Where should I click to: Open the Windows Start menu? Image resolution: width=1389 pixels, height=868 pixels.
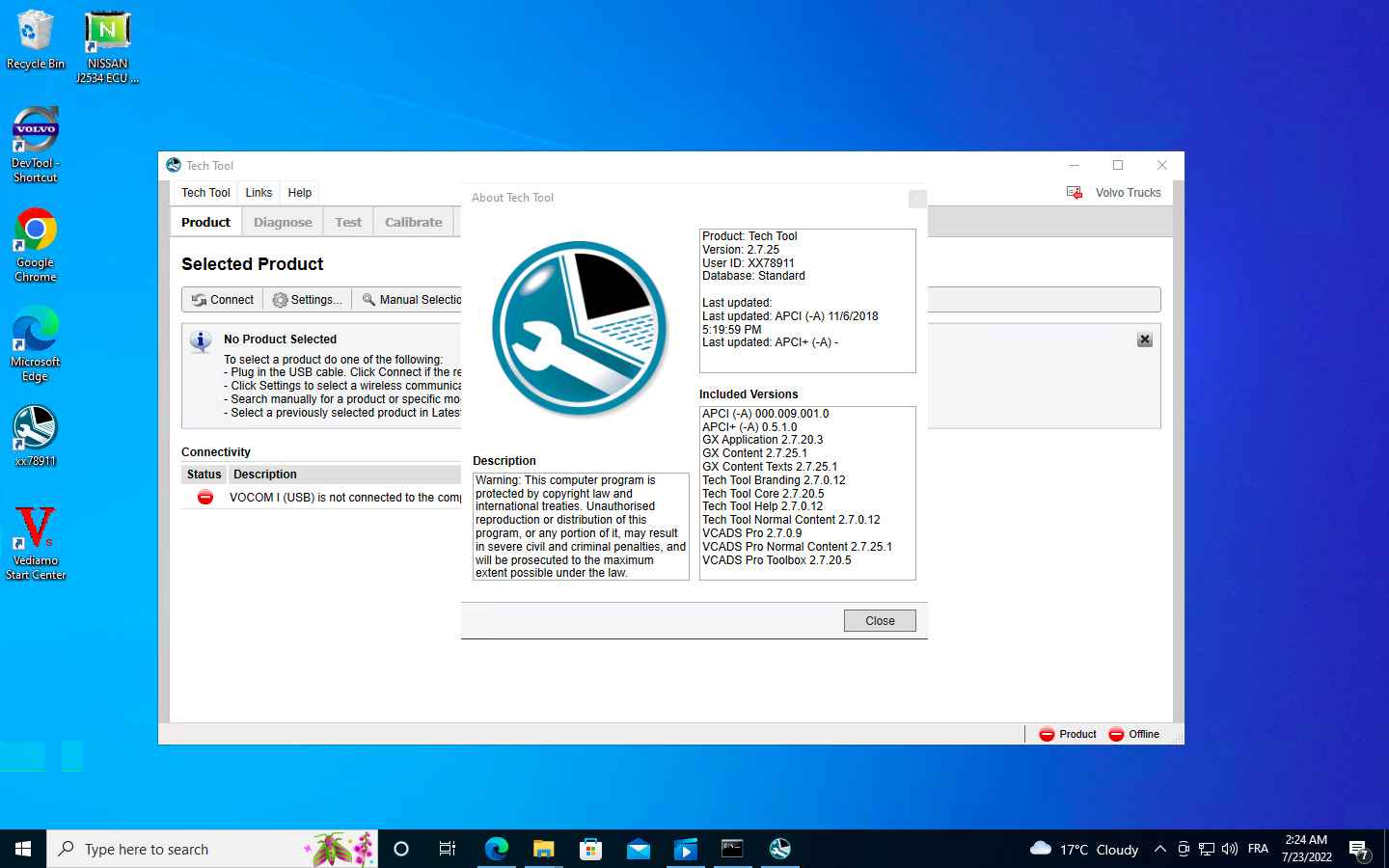pos(23,849)
